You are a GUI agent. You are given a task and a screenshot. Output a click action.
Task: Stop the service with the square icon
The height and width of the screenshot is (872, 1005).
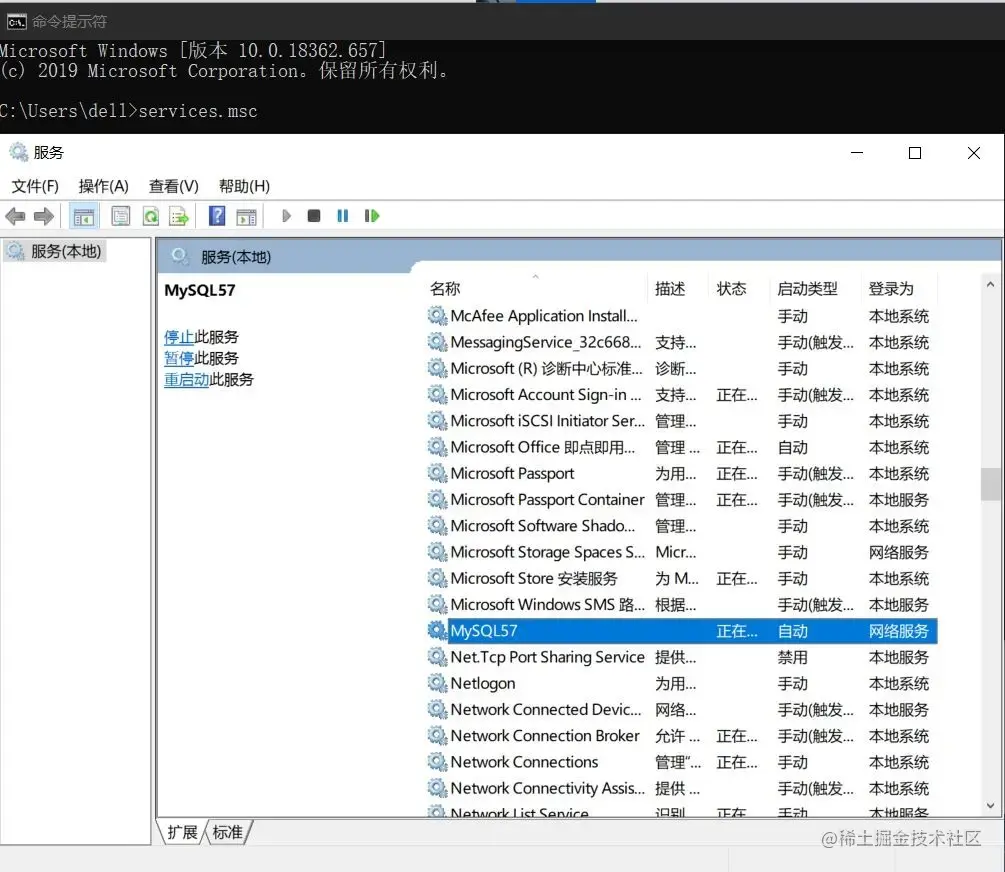point(313,216)
